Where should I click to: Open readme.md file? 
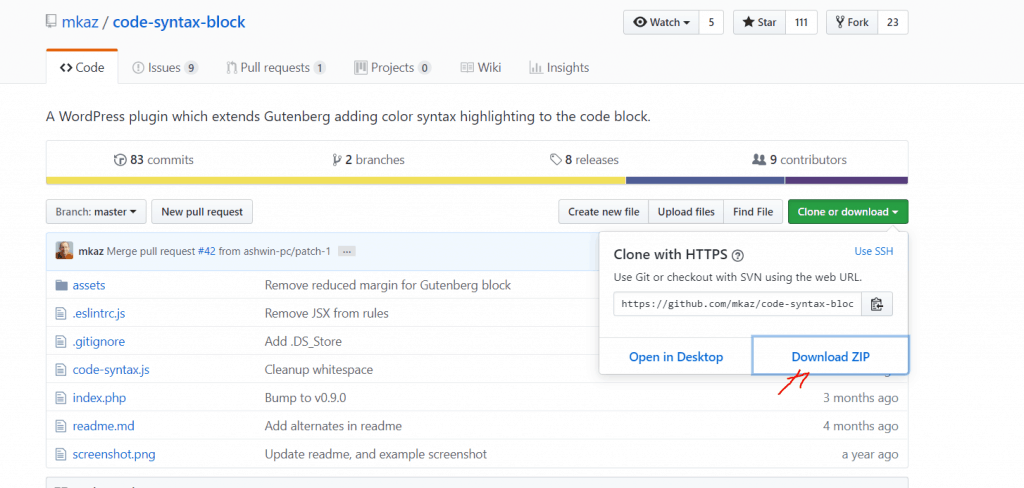pyautogui.click(x=103, y=426)
